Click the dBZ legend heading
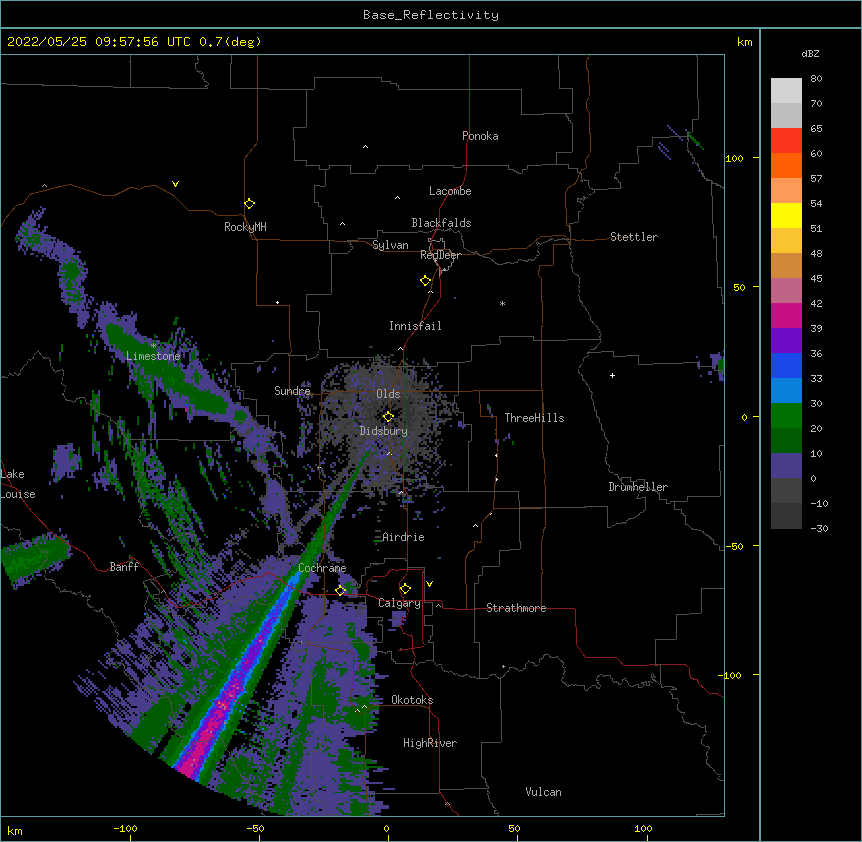The image size is (862, 842). 810,53
